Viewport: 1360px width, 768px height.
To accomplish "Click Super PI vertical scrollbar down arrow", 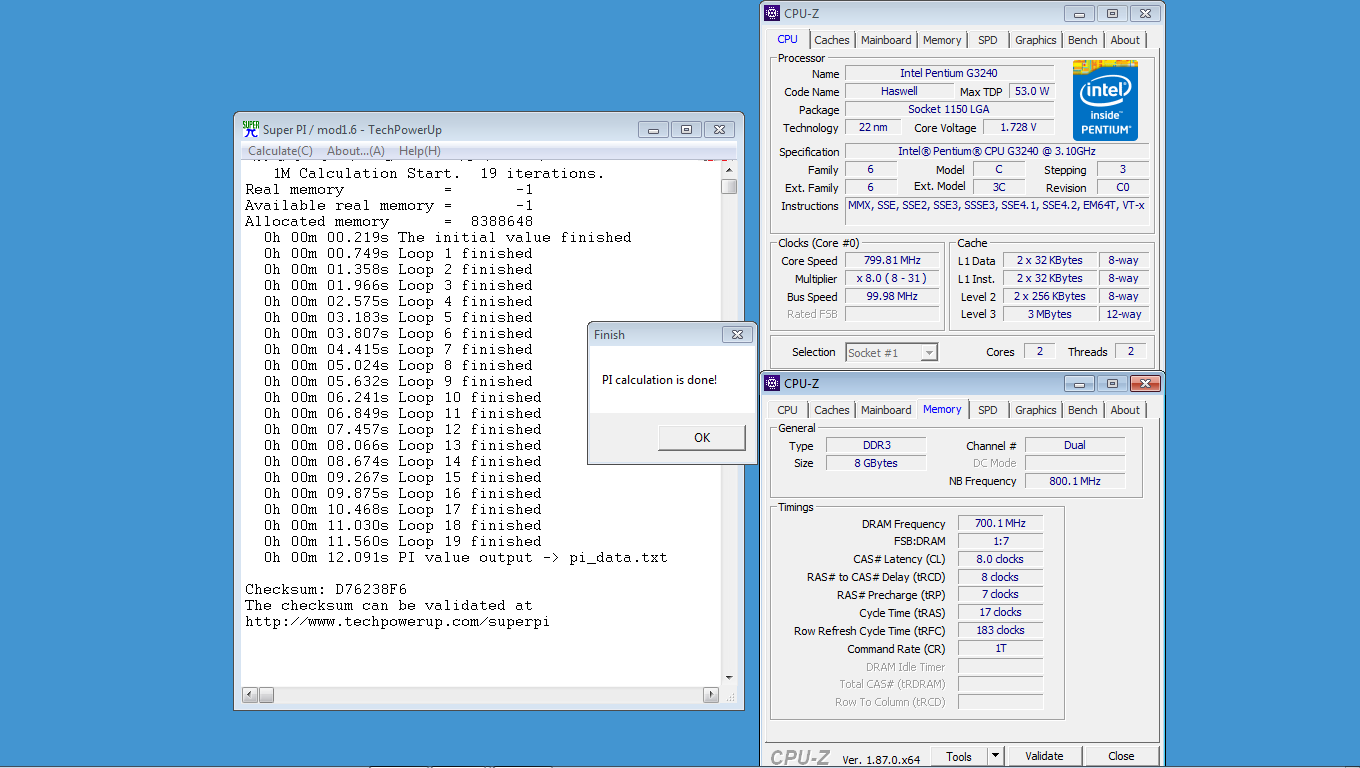I will pos(729,677).
